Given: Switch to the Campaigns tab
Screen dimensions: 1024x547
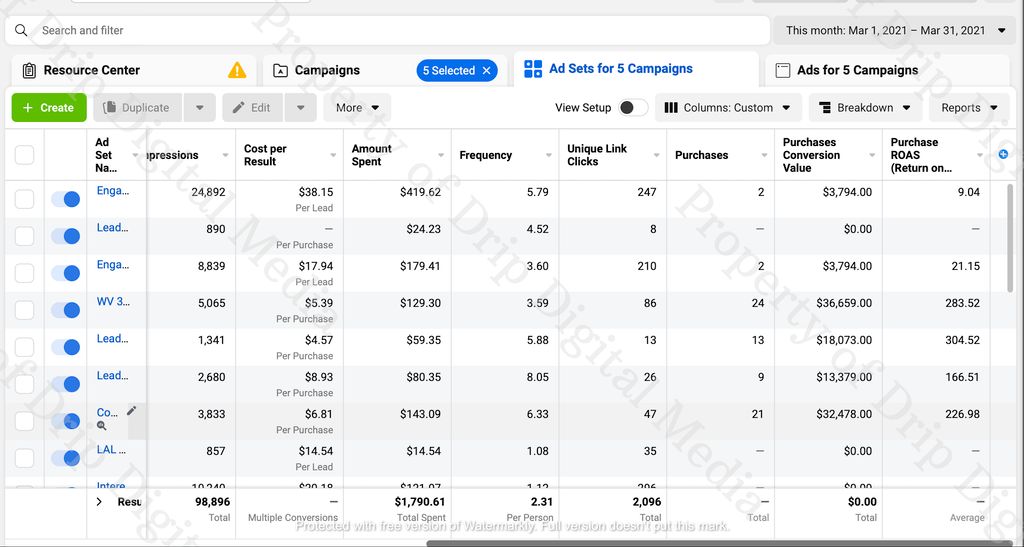Looking at the screenshot, I should [385, 70].
